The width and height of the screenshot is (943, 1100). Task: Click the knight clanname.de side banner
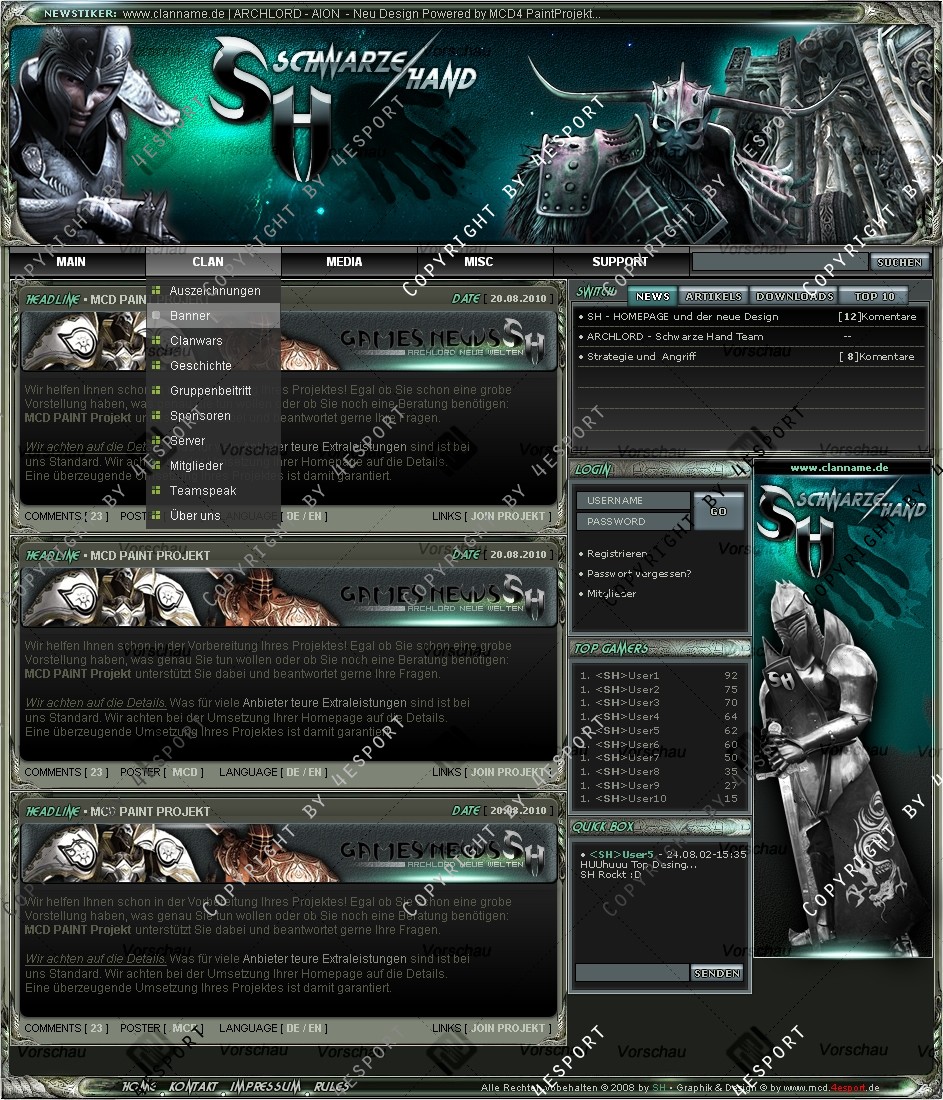[x=842, y=710]
